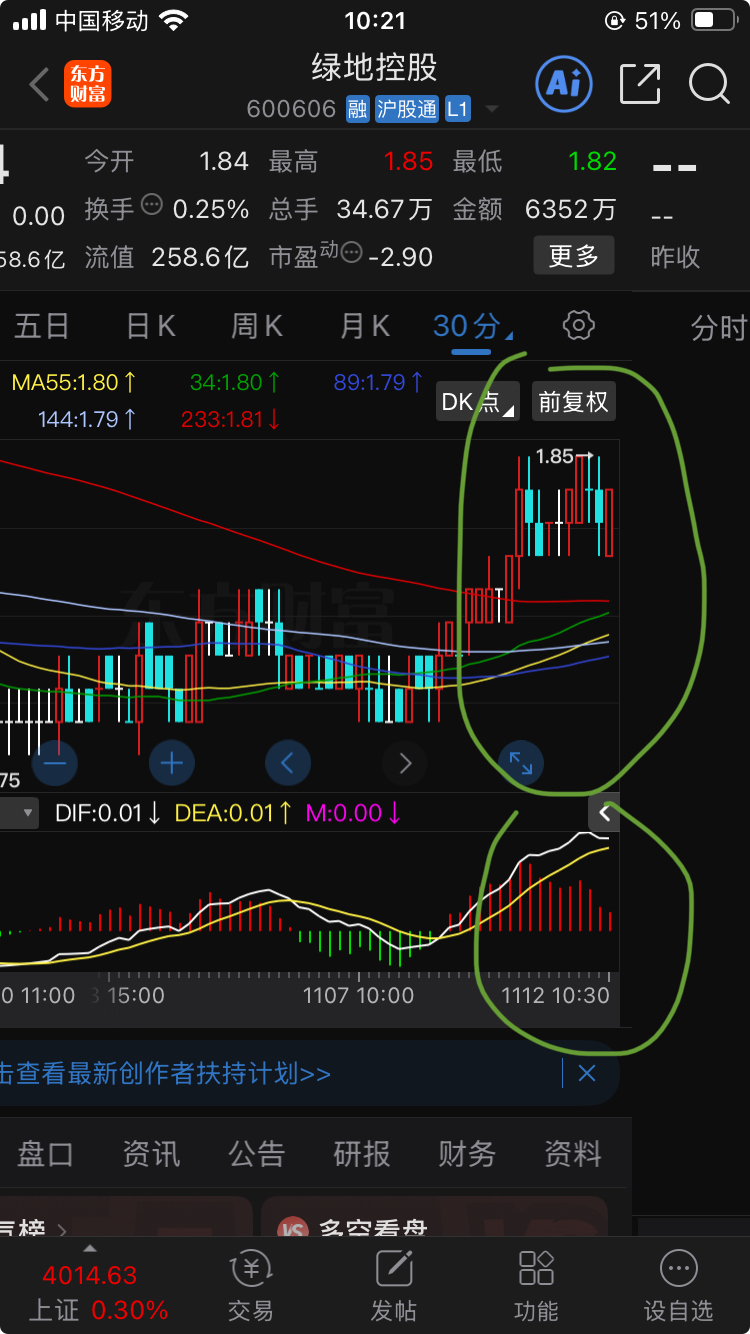
Task: Open the 东方财富 logo
Action: point(88,85)
